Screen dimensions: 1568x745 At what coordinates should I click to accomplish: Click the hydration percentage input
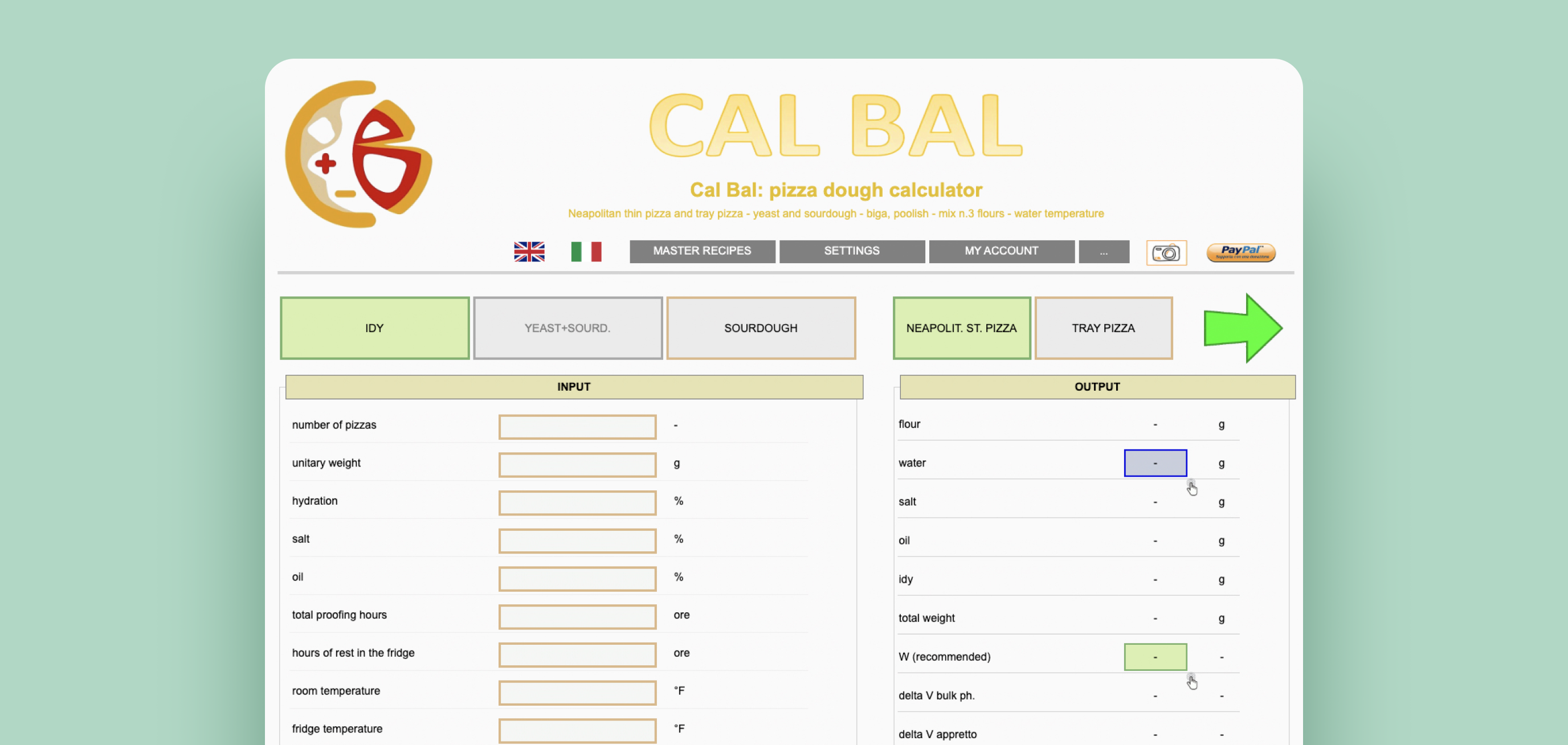(577, 503)
